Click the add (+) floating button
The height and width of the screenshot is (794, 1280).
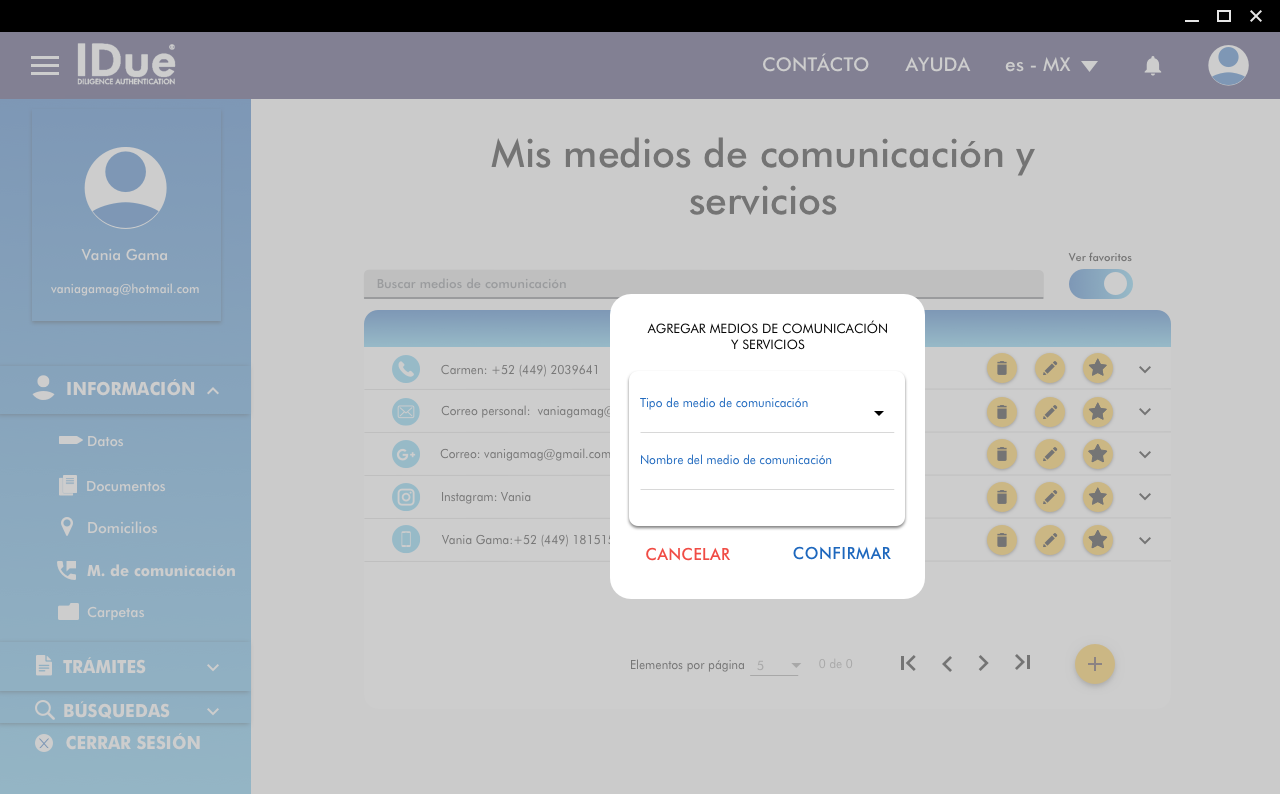coord(1095,664)
